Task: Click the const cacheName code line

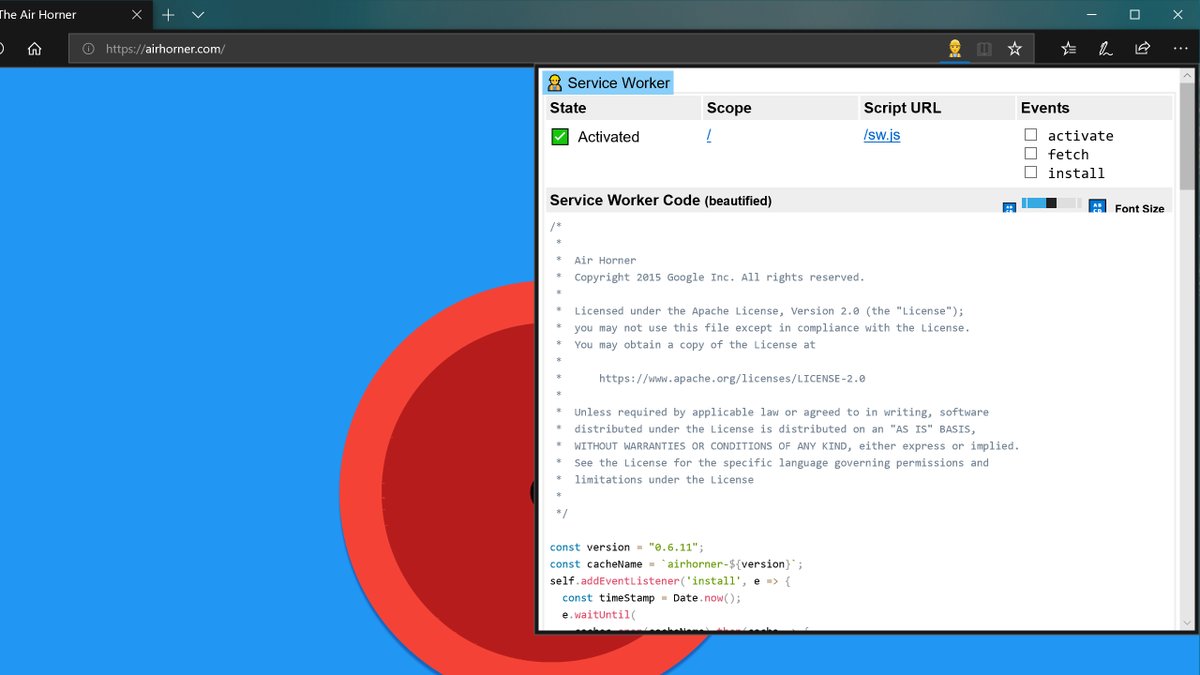Action: [676, 564]
